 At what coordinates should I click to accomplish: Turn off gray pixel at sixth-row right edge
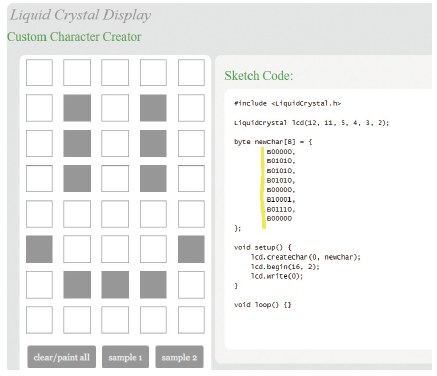[x=191, y=249]
